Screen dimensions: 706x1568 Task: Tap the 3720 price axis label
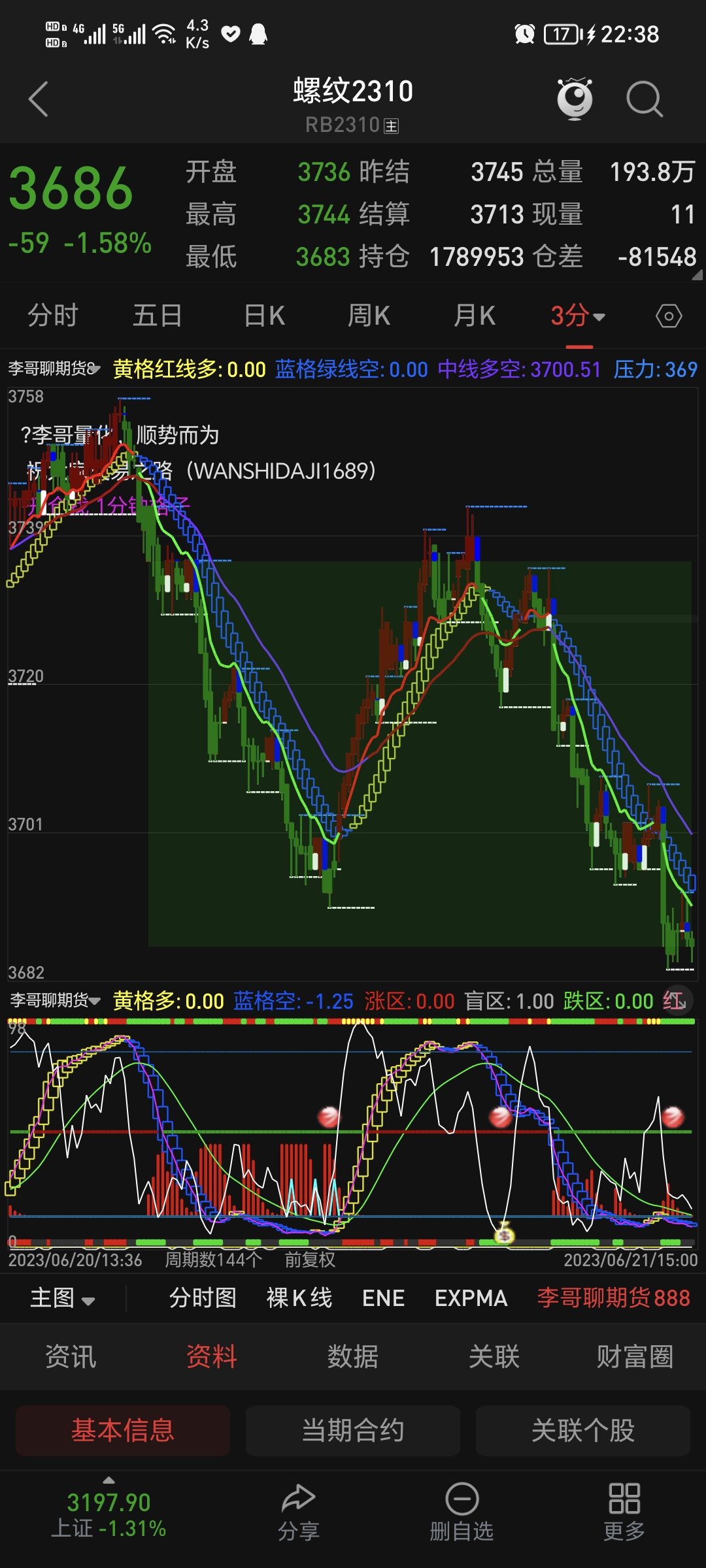[25, 676]
